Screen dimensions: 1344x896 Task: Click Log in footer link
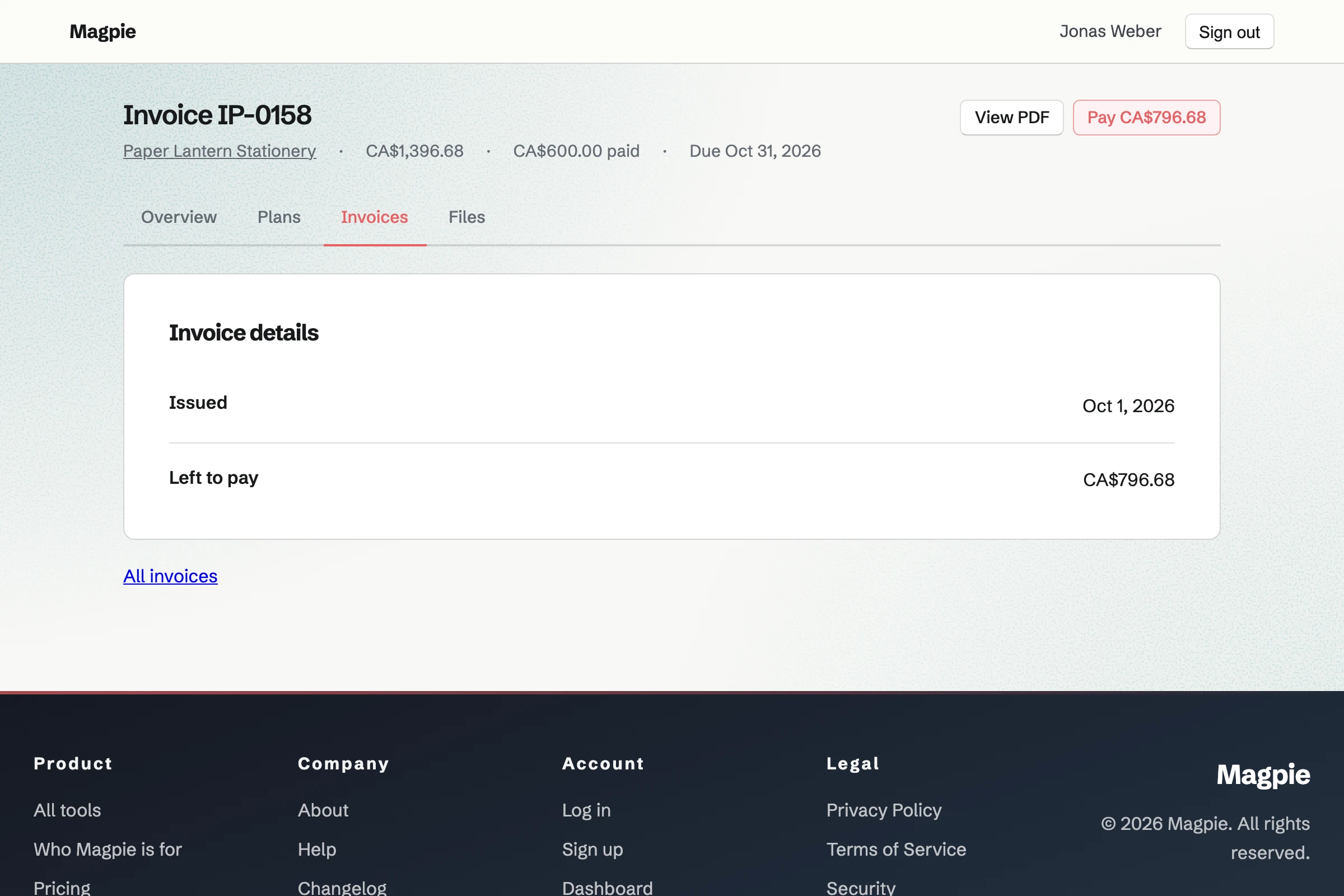586,810
